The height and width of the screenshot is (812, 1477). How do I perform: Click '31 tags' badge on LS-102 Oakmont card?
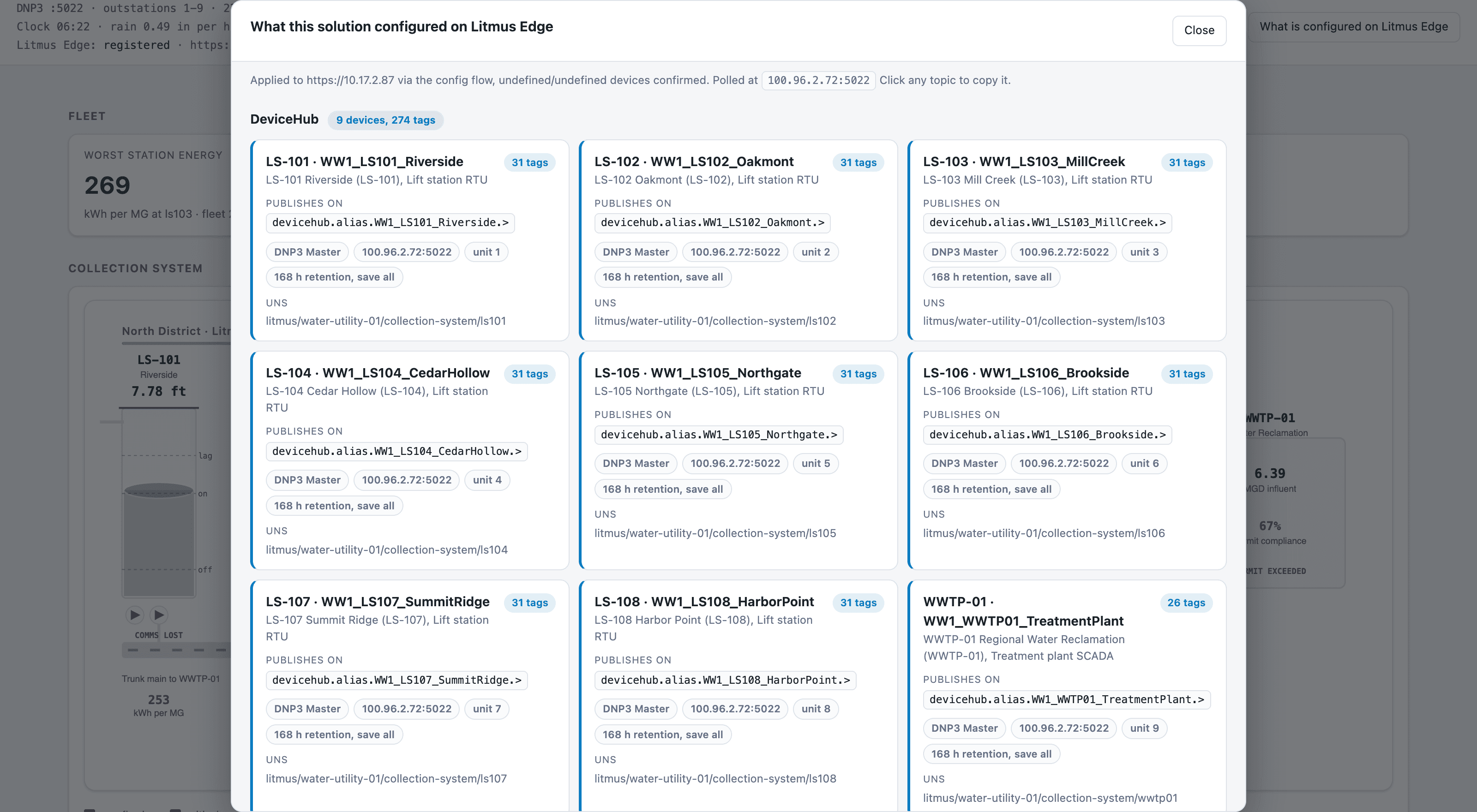(858, 162)
